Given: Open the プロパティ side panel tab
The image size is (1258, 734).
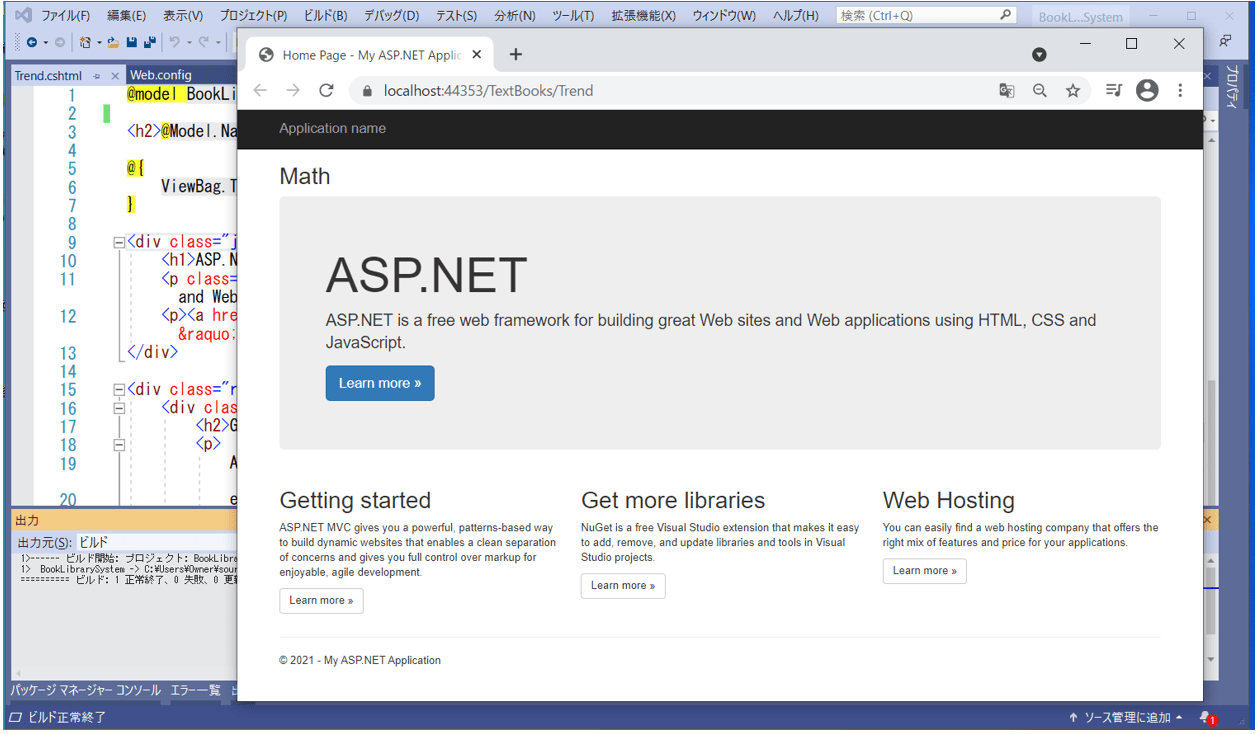Looking at the screenshot, I should 1233,88.
